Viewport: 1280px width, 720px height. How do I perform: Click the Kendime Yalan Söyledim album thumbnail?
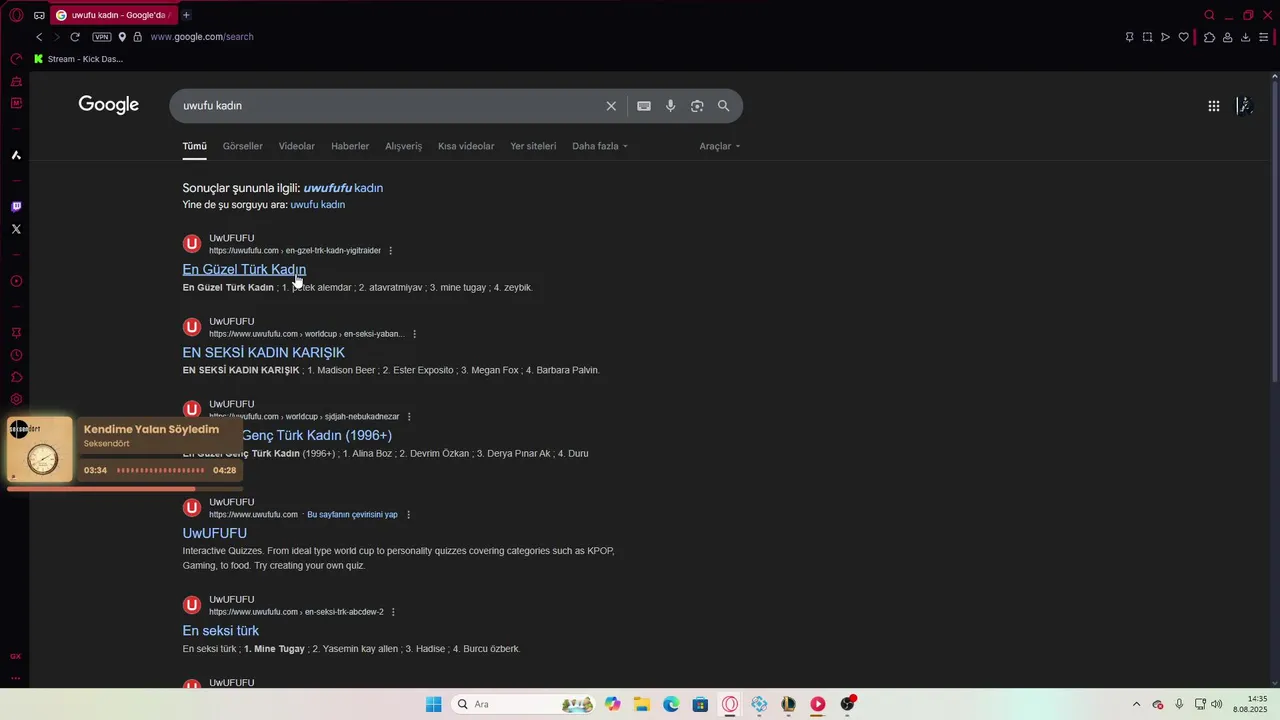[40, 450]
